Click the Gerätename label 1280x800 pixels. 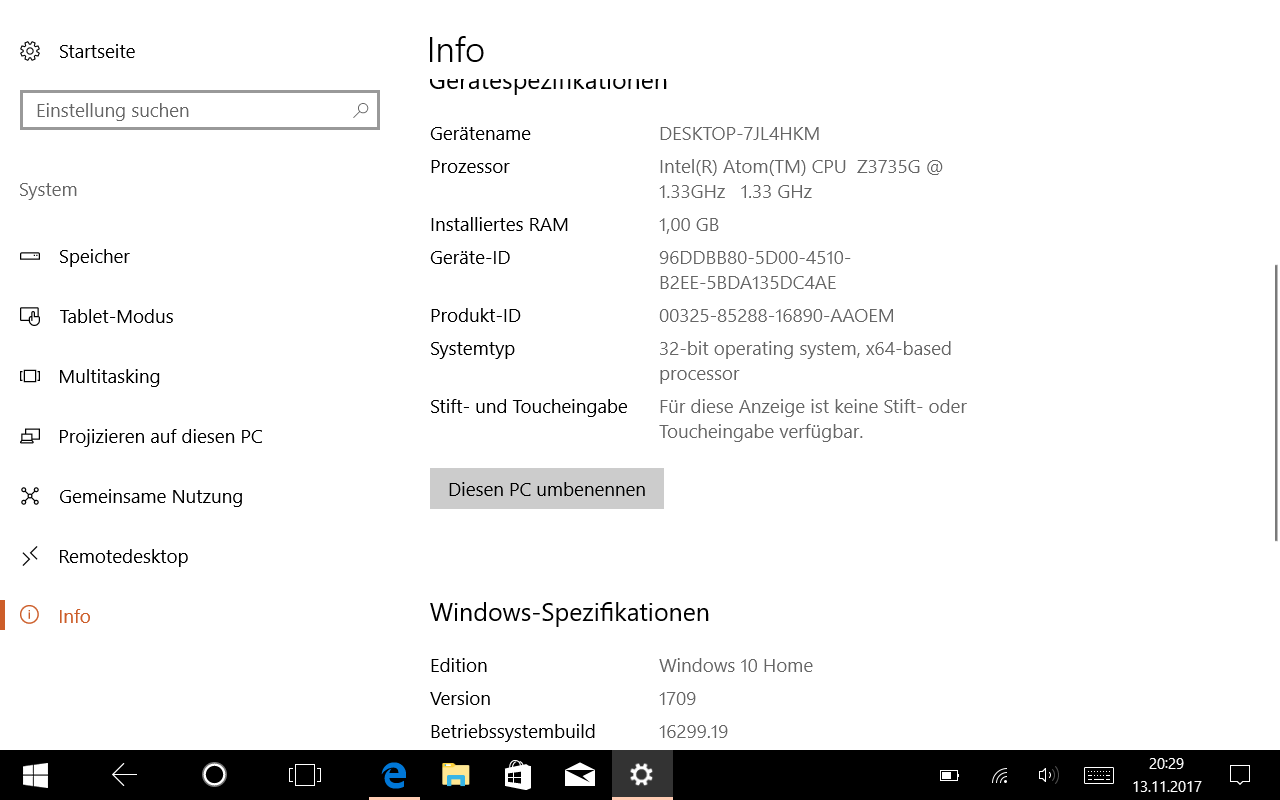click(480, 134)
